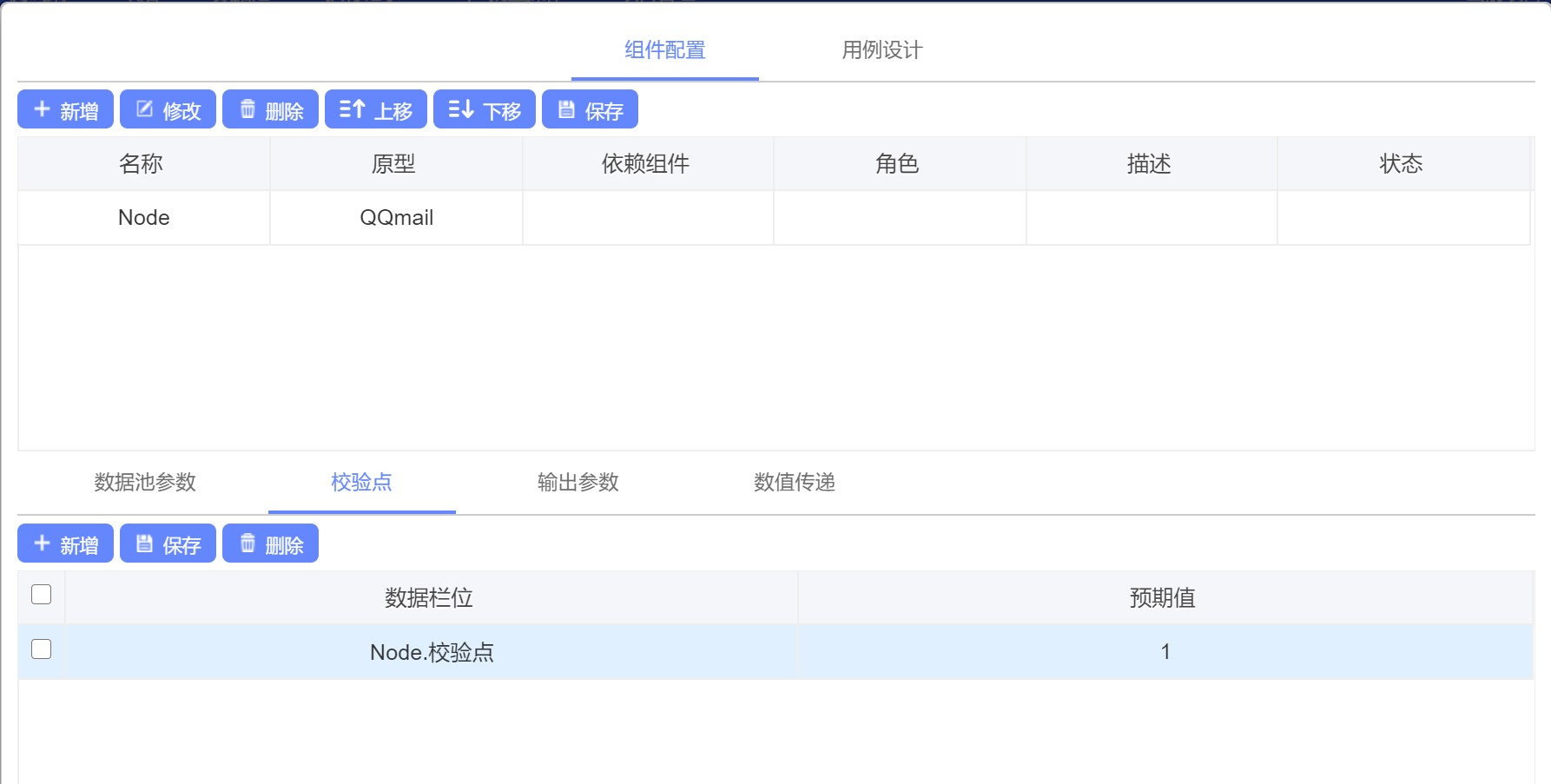Toggle the select-all checkbox in the 数据栏位 header

(41, 595)
